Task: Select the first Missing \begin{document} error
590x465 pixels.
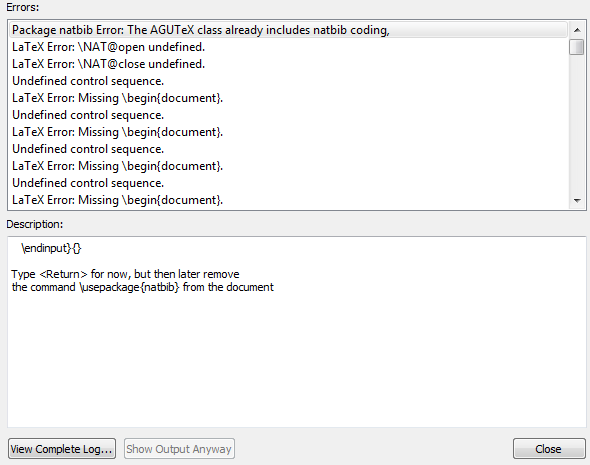Action: [x=288, y=98]
